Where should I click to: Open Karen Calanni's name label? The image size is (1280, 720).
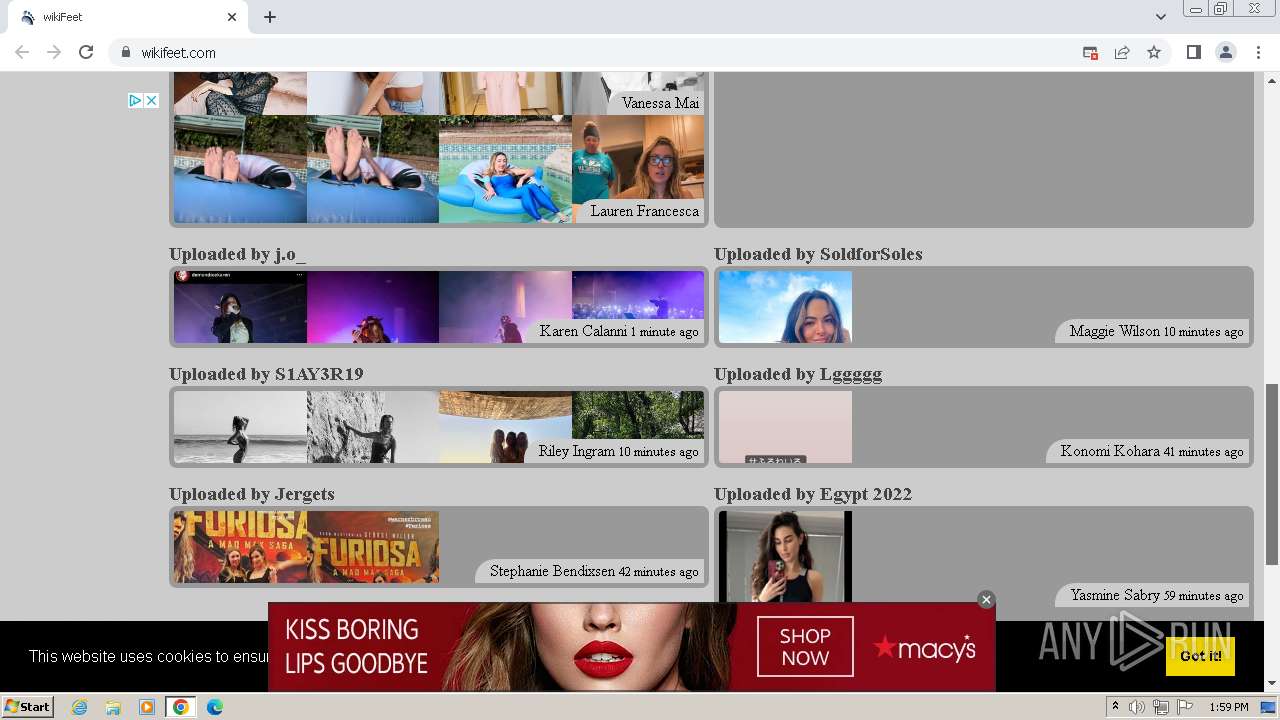[583, 331]
